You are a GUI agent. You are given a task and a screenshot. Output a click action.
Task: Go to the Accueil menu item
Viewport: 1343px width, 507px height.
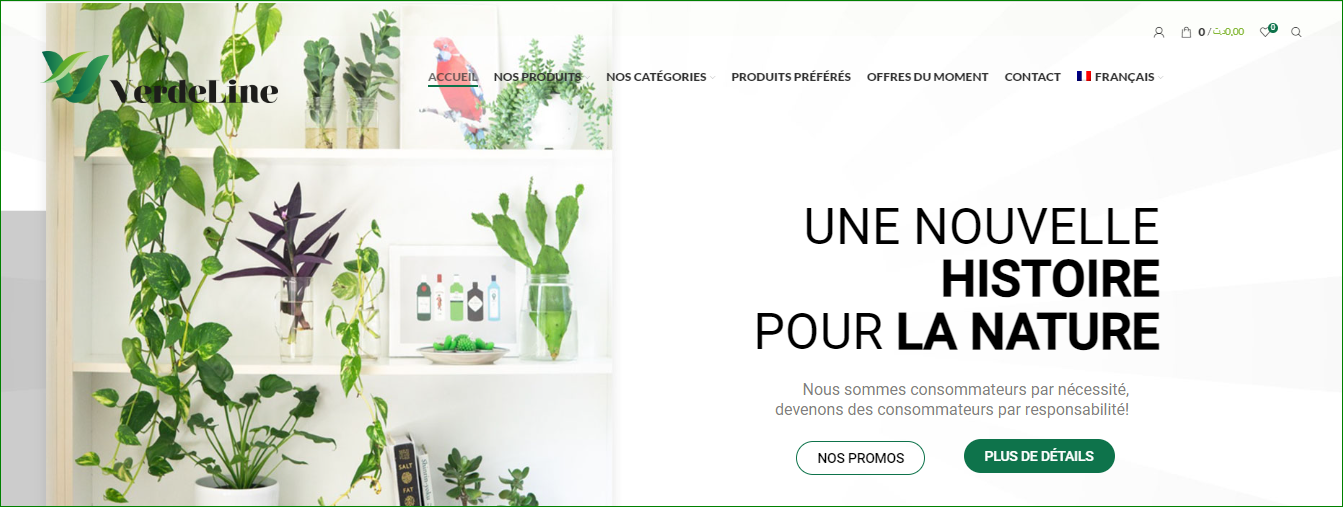453,77
